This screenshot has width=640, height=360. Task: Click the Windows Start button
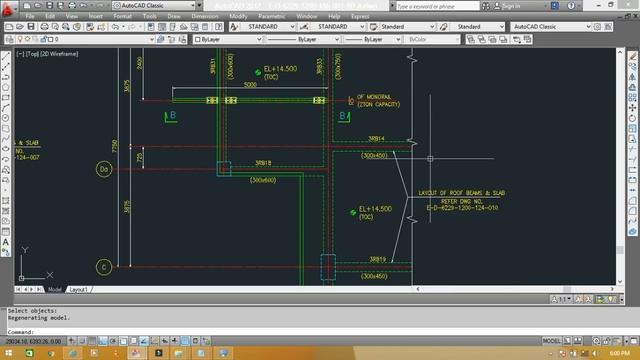(x=8, y=353)
